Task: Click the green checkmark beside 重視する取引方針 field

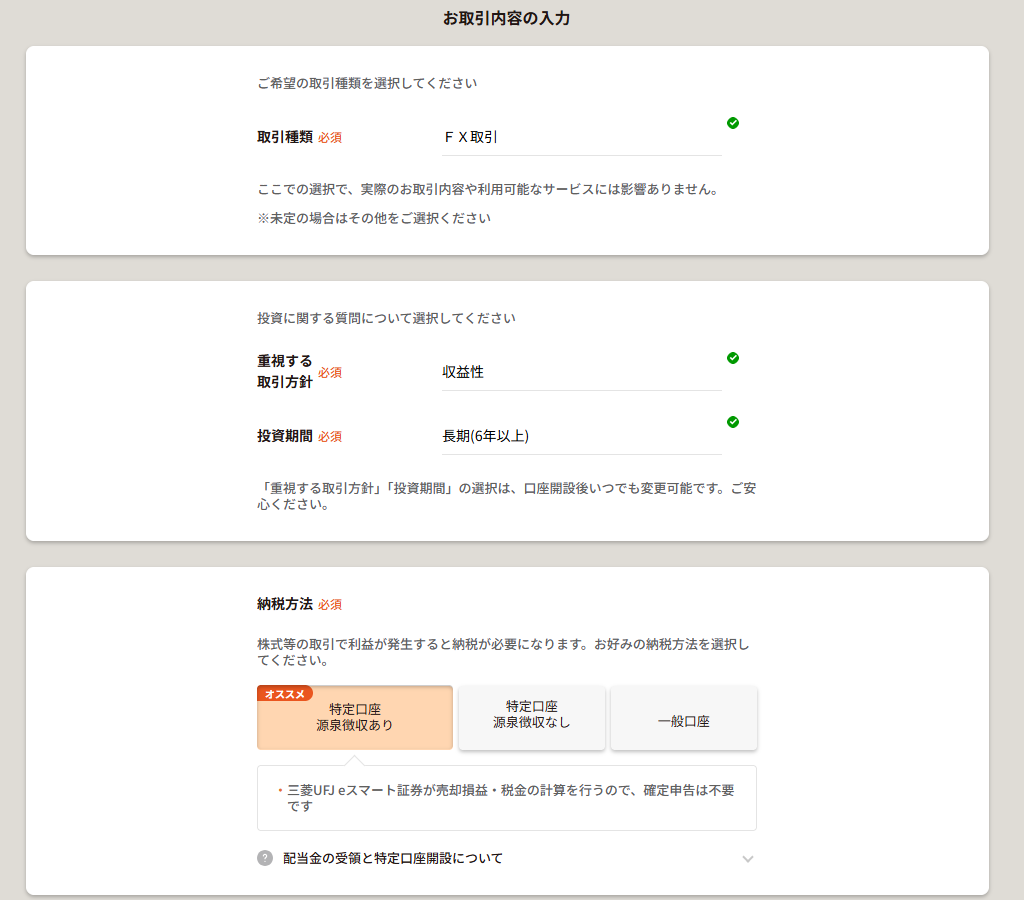Action: [733, 358]
